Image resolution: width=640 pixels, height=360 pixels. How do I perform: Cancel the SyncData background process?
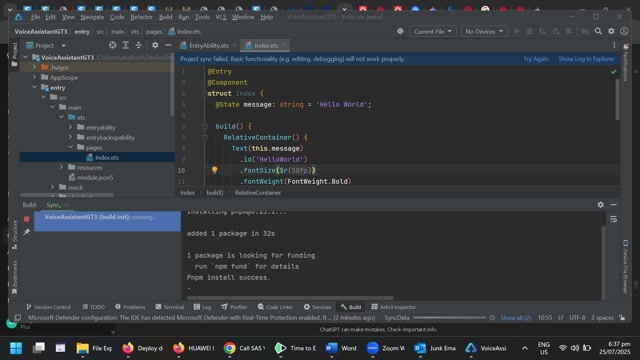point(492,318)
